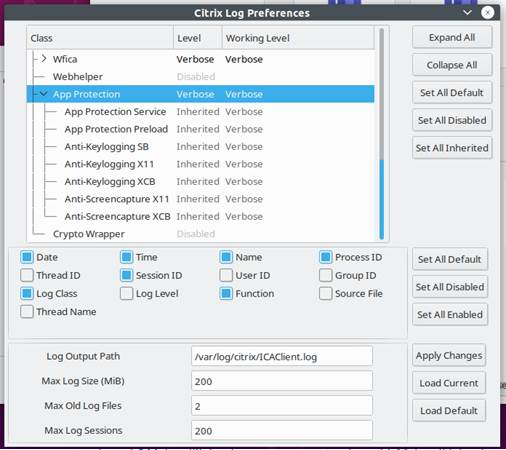Select the Anti-Screencapture X11 row
This screenshot has height=450, width=506.
(201, 199)
